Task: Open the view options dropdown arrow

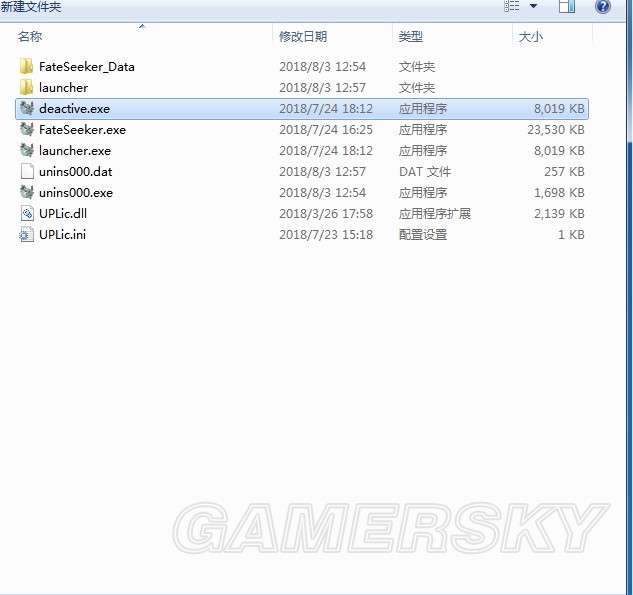Action: pos(533,7)
